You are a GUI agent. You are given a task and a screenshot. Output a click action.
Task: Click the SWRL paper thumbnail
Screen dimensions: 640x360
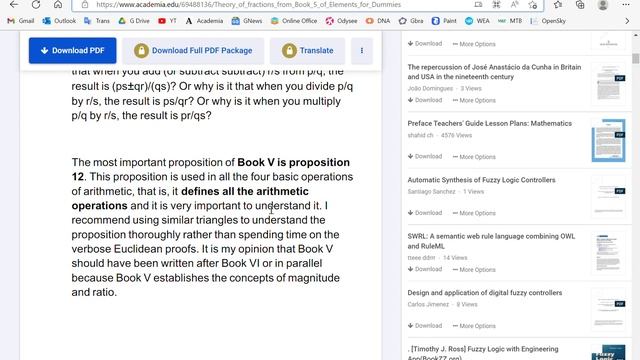tap(608, 253)
